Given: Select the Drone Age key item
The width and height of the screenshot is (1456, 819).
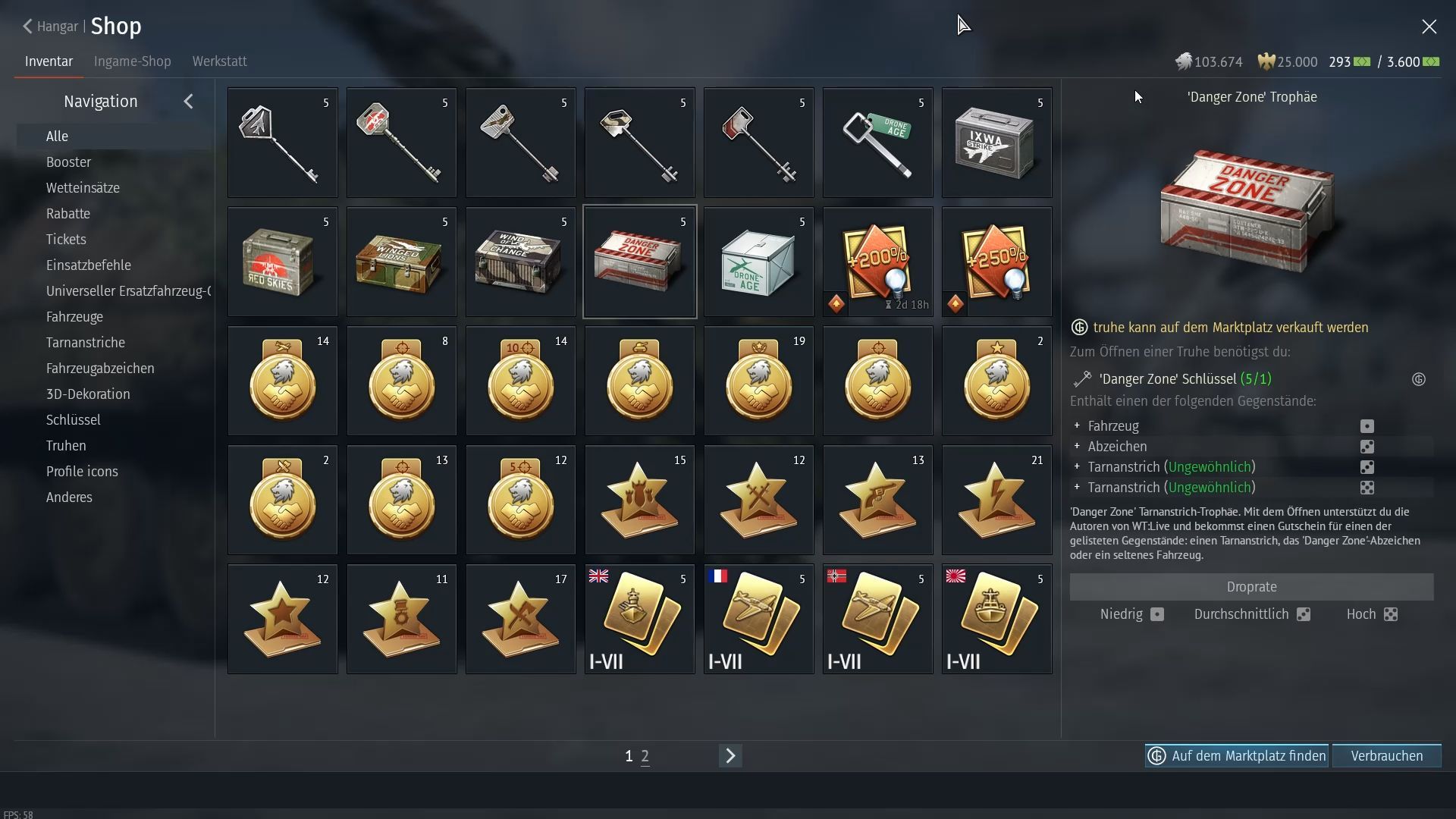Looking at the screenshot, I should pos(877,143).
